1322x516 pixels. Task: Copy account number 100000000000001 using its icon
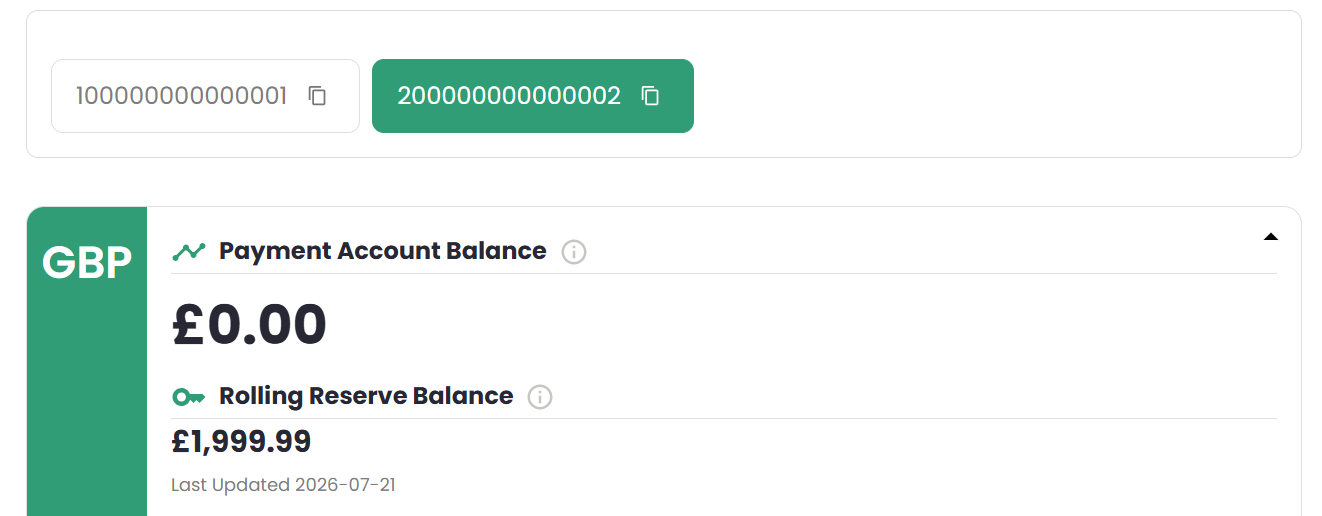(317, 96)
